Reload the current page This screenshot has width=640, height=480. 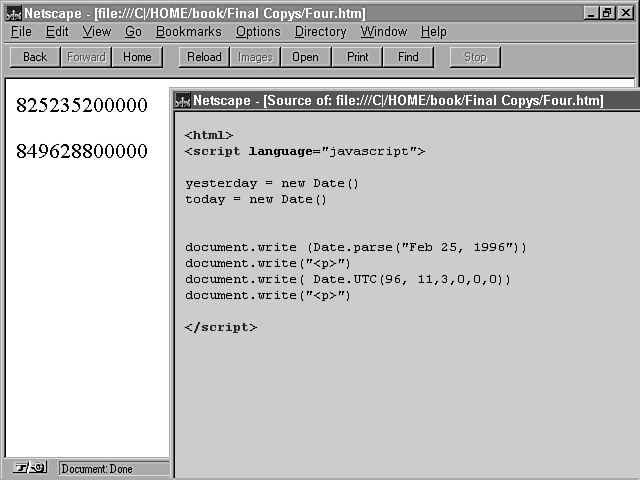pos(204,57)
